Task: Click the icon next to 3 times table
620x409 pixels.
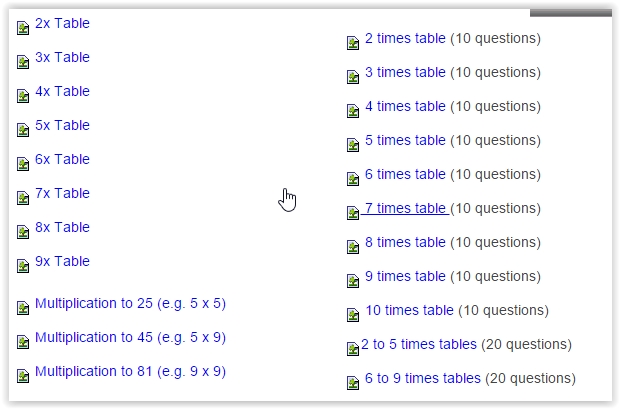Action: point(353,78)
